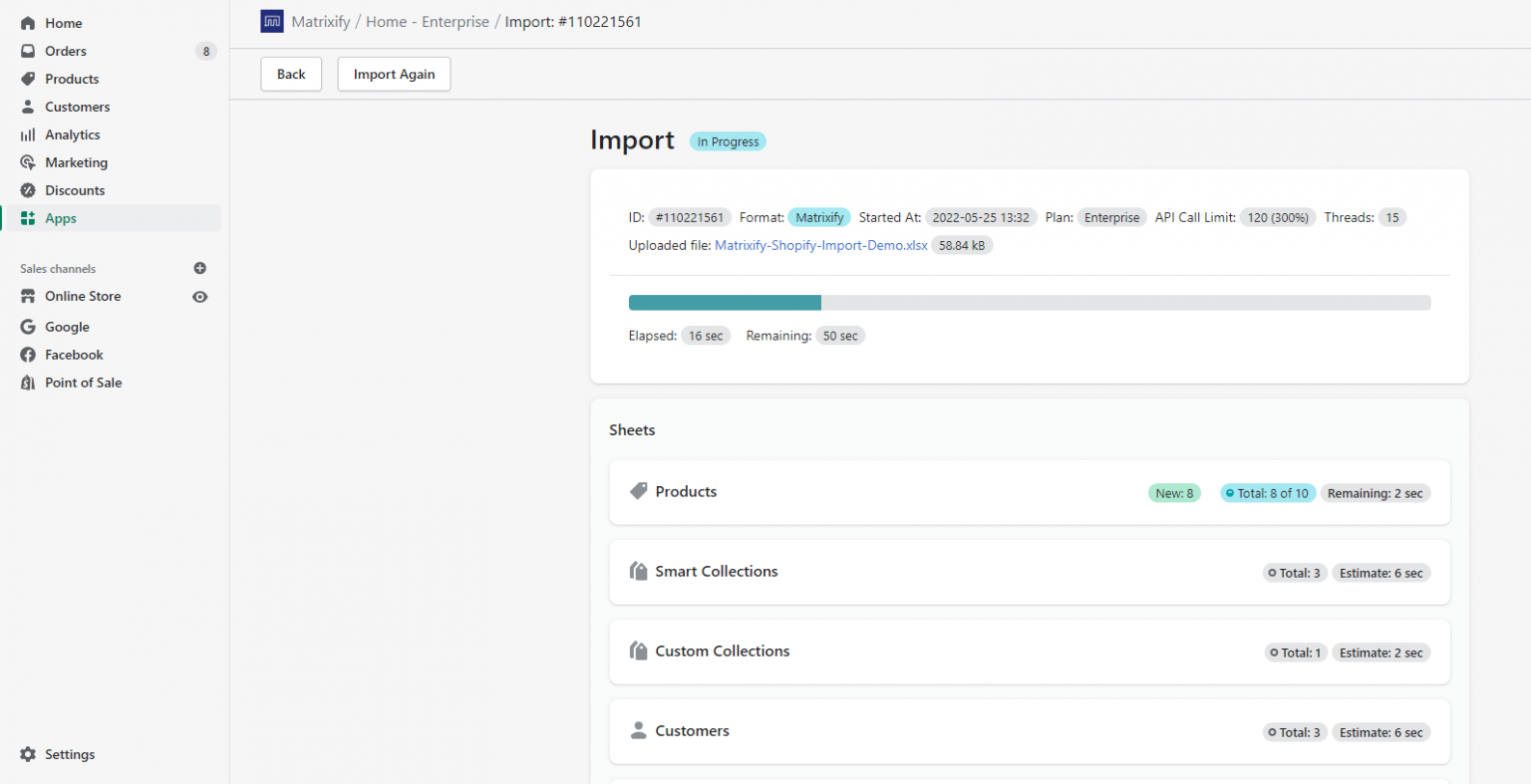
Task: Open the Matrixify-Shopify-Import-Demo.xlsx file link
Action: pos(819,245)
